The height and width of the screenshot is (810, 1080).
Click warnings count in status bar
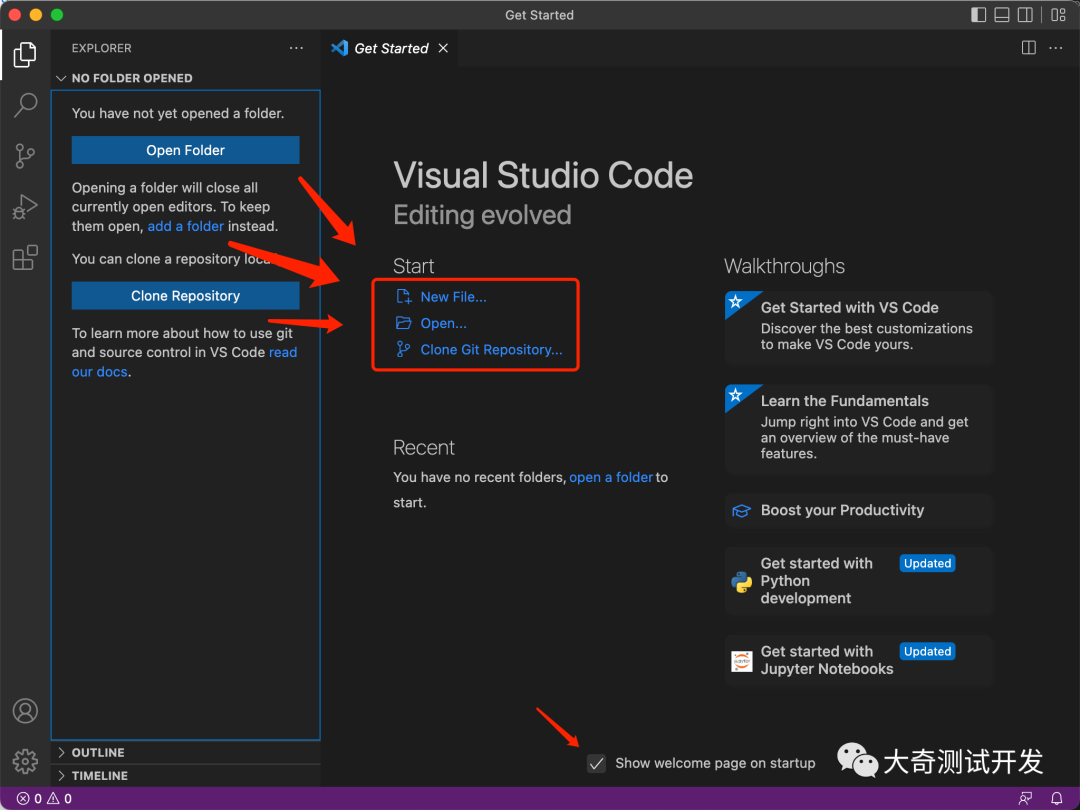pos(59,798)
